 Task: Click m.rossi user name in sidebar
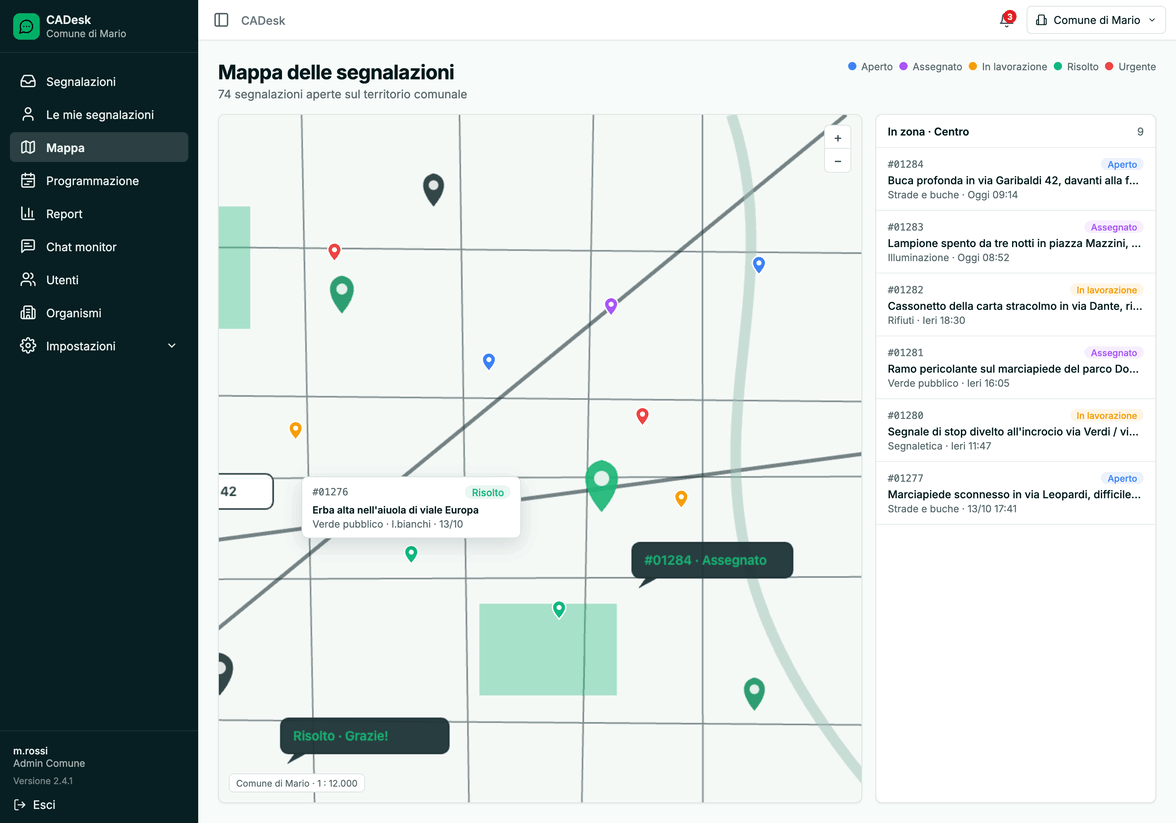(30, 751)
